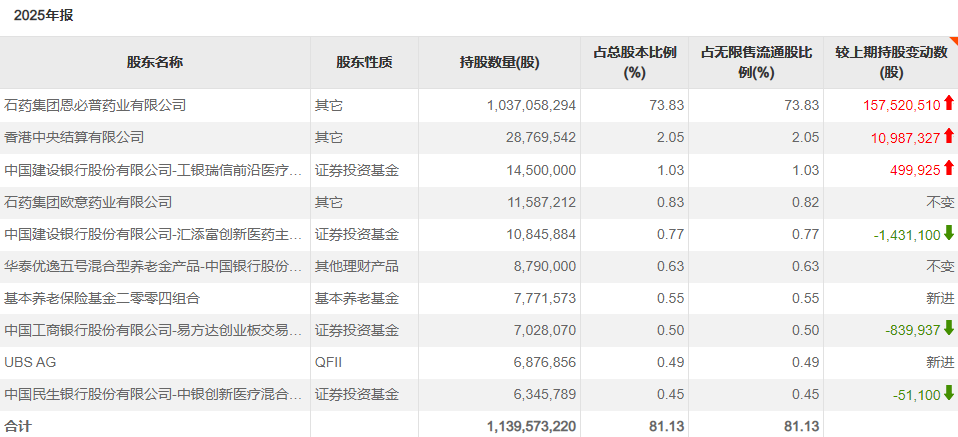This screenshot has width=958, height=437.
Task: Click the 占总股本比例(%) column header
Action: pyautogui.click(x=634, y=62)
